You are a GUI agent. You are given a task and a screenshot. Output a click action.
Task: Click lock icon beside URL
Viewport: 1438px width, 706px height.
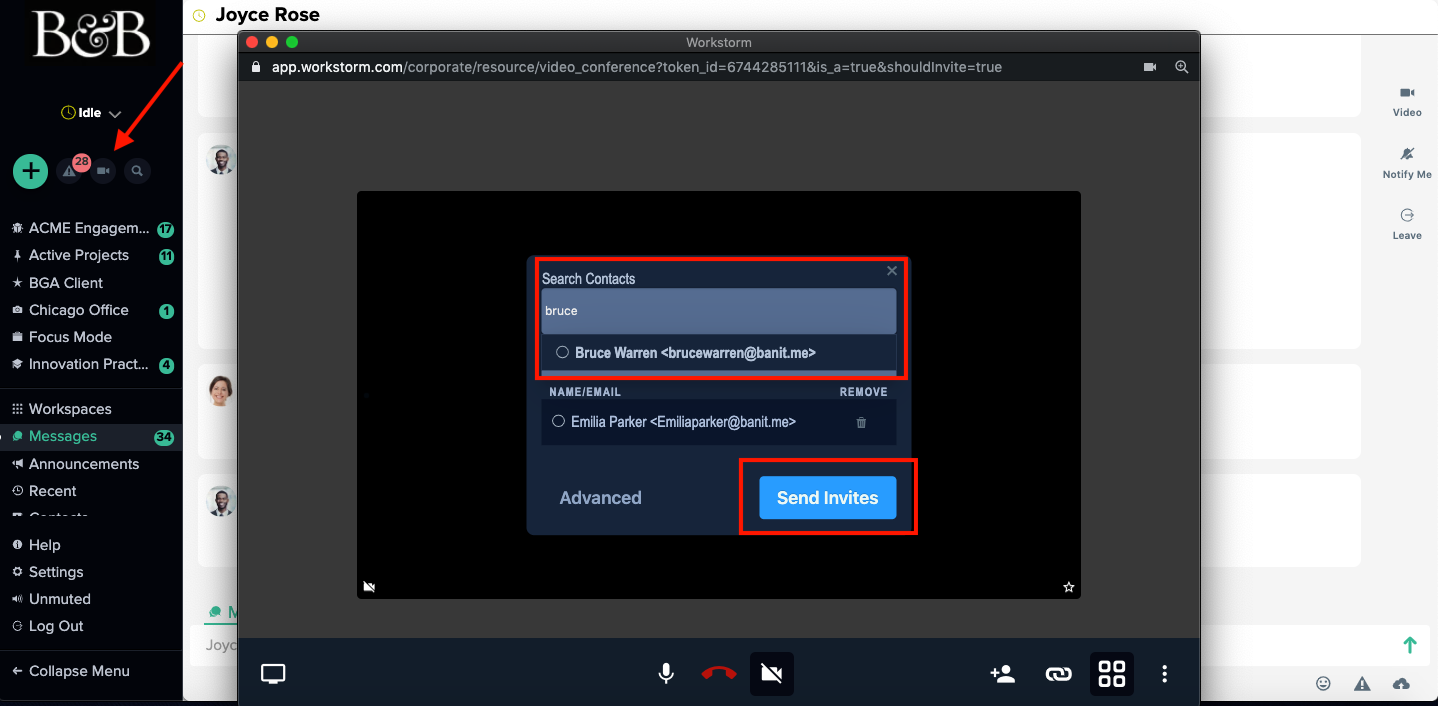coord(256,67)
